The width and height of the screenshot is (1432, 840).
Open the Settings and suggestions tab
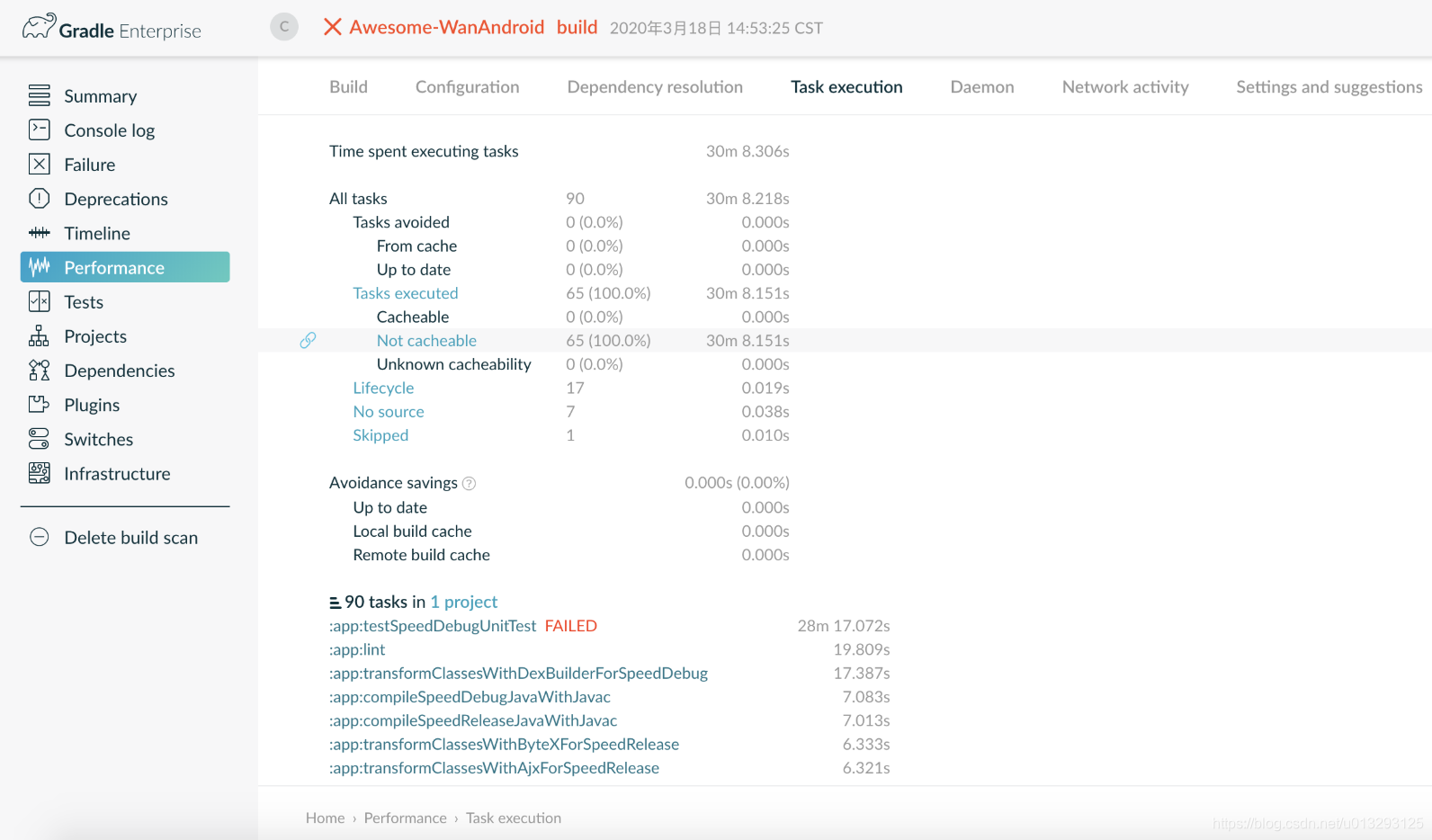tap(1329, 87)
